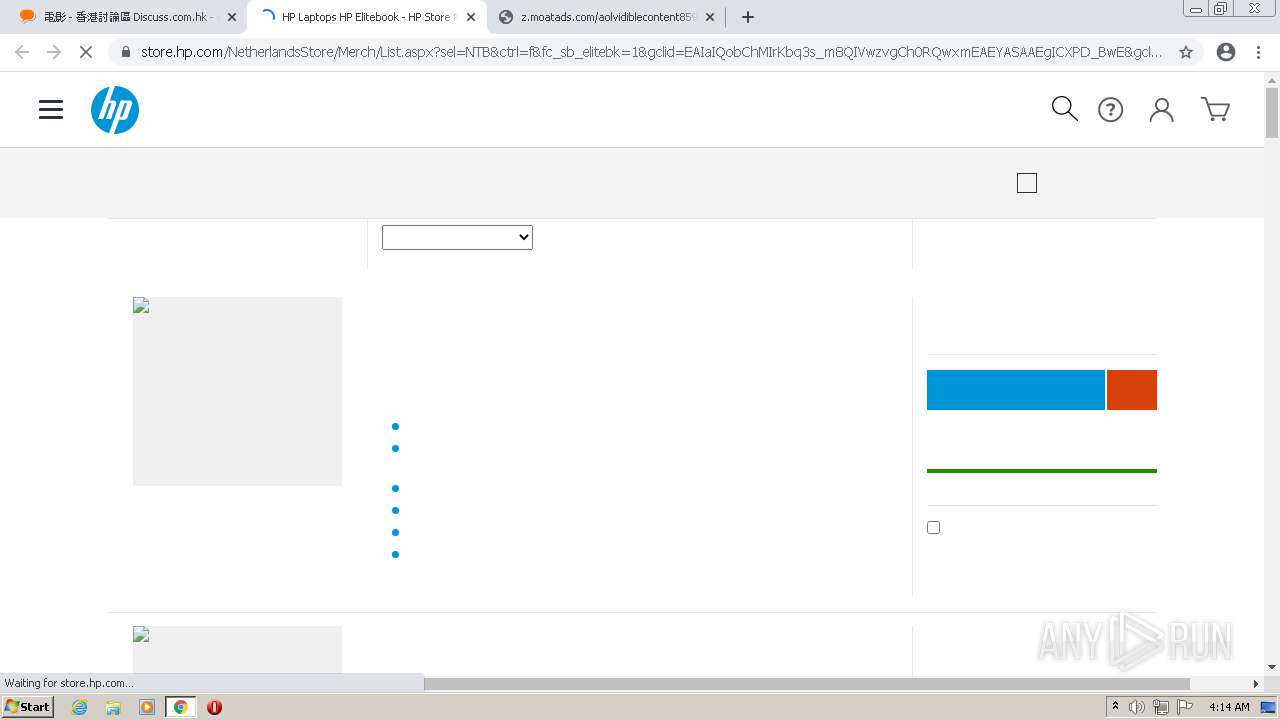Open the empty sort dropdown
1280x720 pixels.
457,237
